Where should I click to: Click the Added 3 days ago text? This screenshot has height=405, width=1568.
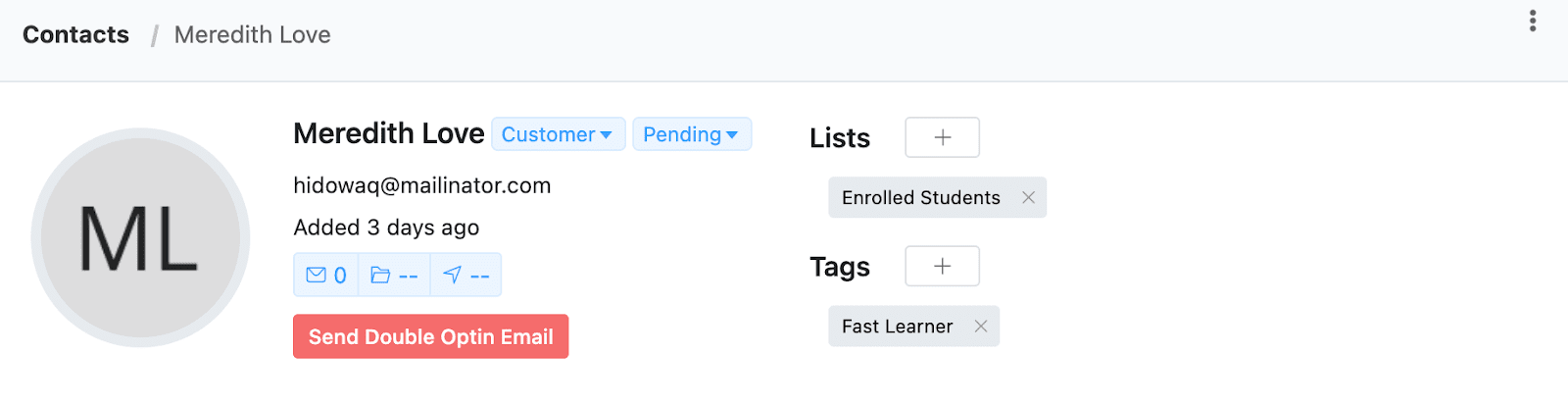[386, 228]
